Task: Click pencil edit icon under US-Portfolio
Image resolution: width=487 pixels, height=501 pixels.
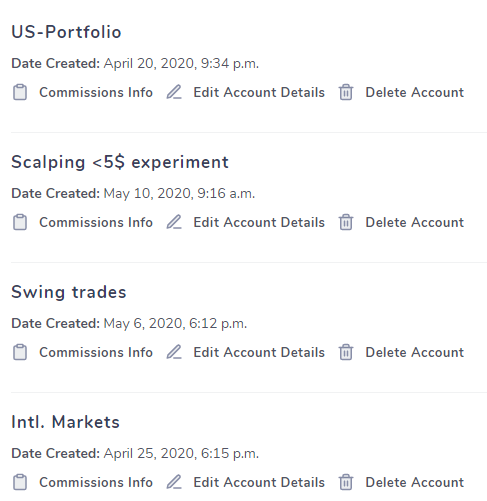Action: (x=174, y=92)
